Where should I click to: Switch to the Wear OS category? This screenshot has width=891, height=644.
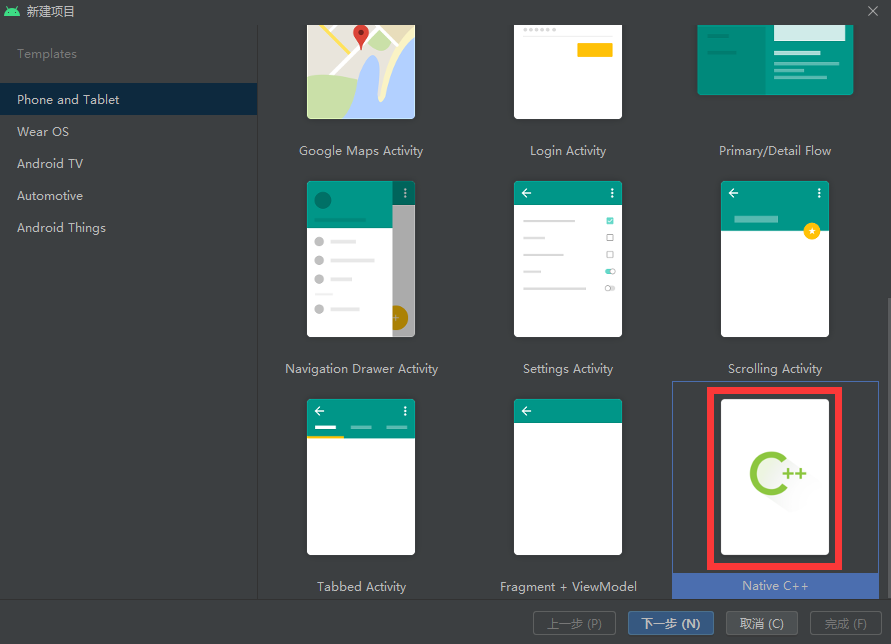coord(43,131)
